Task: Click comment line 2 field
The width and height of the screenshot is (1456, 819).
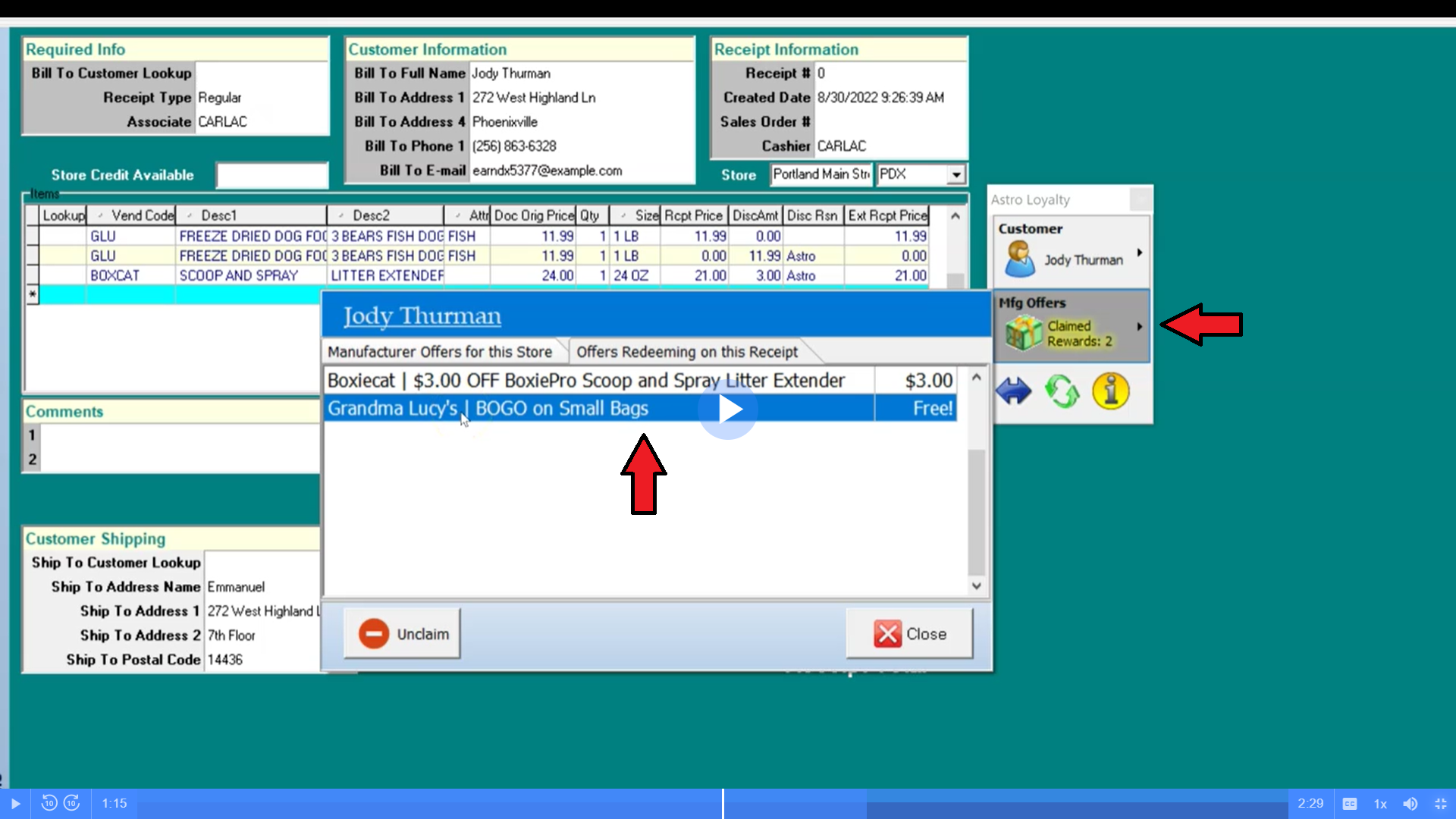Action: 180,460
